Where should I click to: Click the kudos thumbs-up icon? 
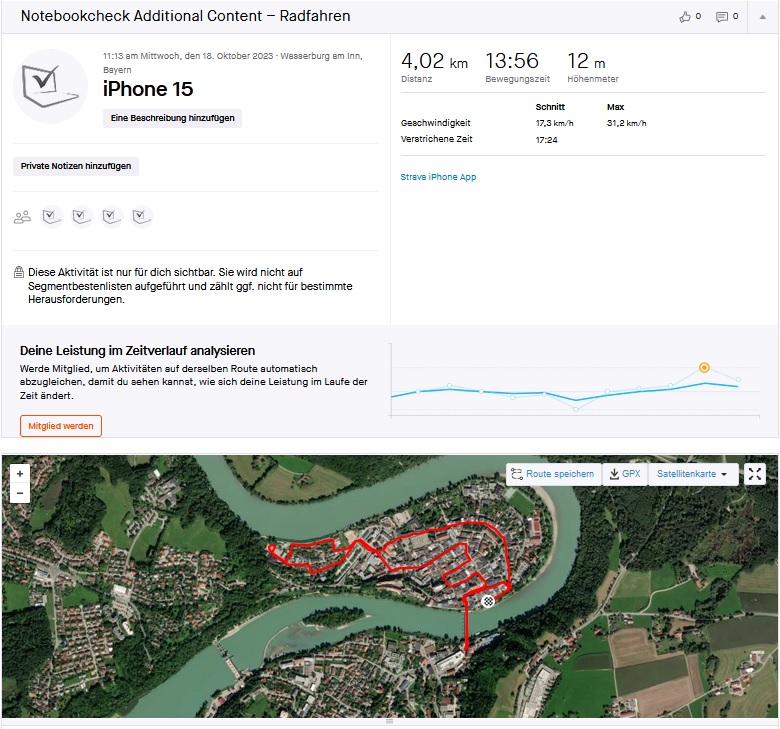tap(685, 17)
